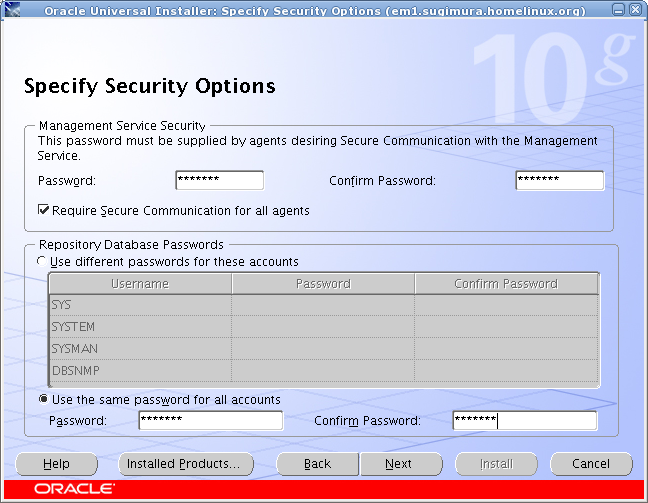Focus Management Service Confirm Password field
Image resolution: width=648 pixels, height=503 pixels.
560,180
